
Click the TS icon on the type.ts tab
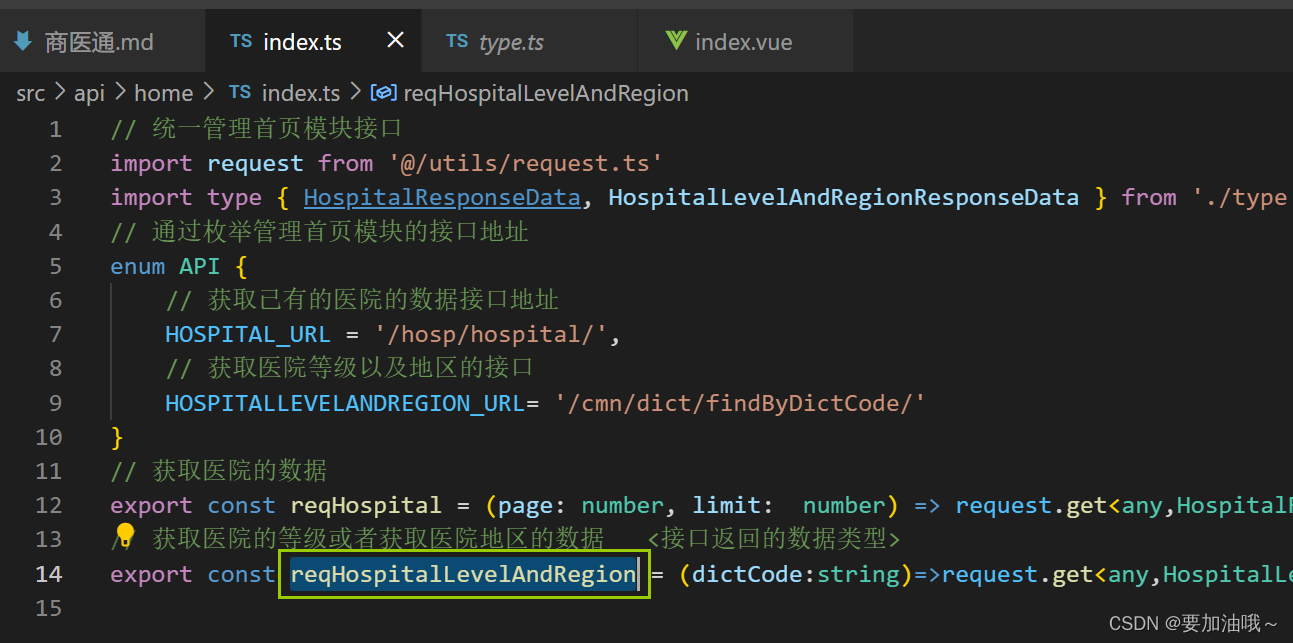point(457,41)
